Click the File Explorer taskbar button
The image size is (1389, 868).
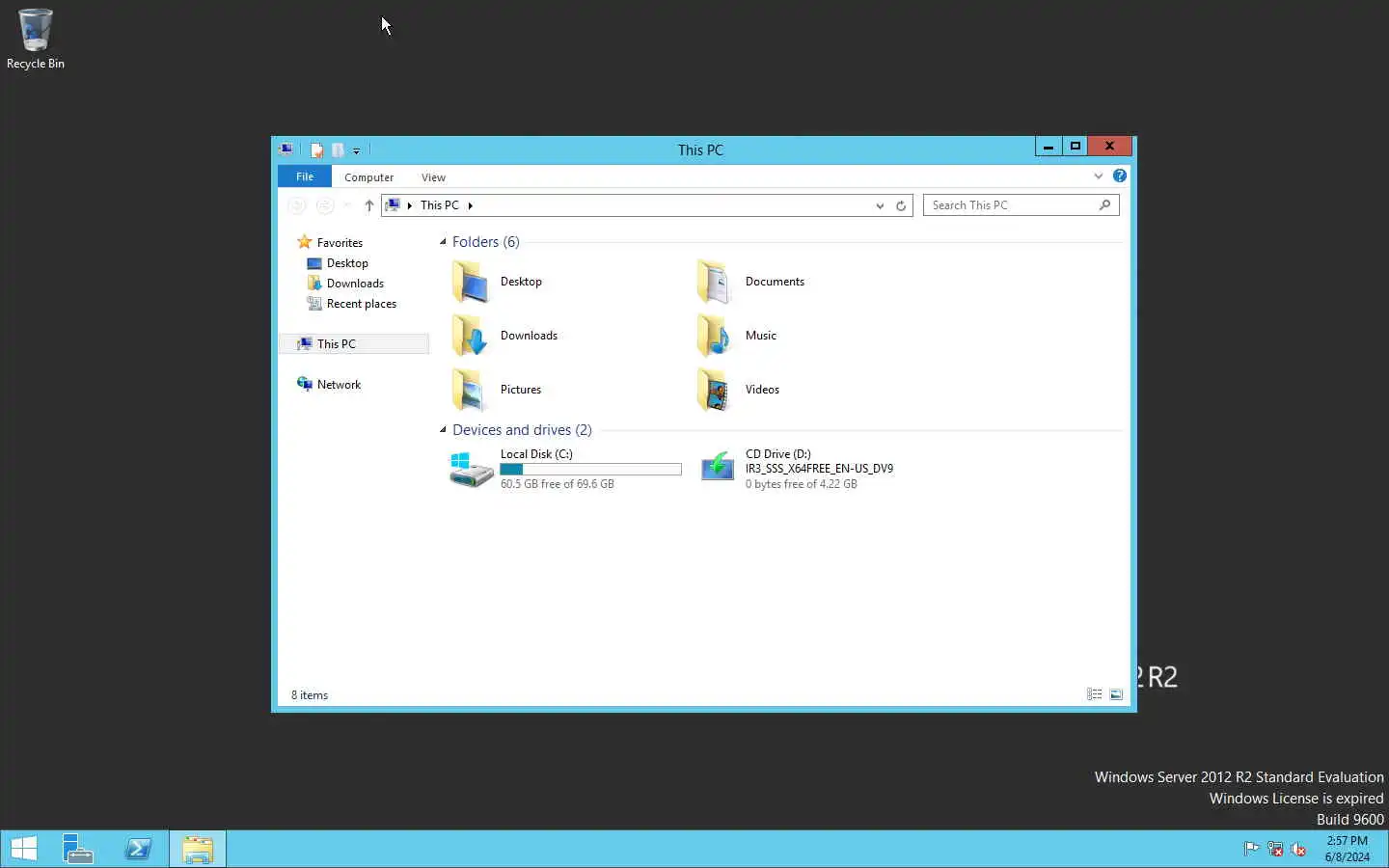198,850
